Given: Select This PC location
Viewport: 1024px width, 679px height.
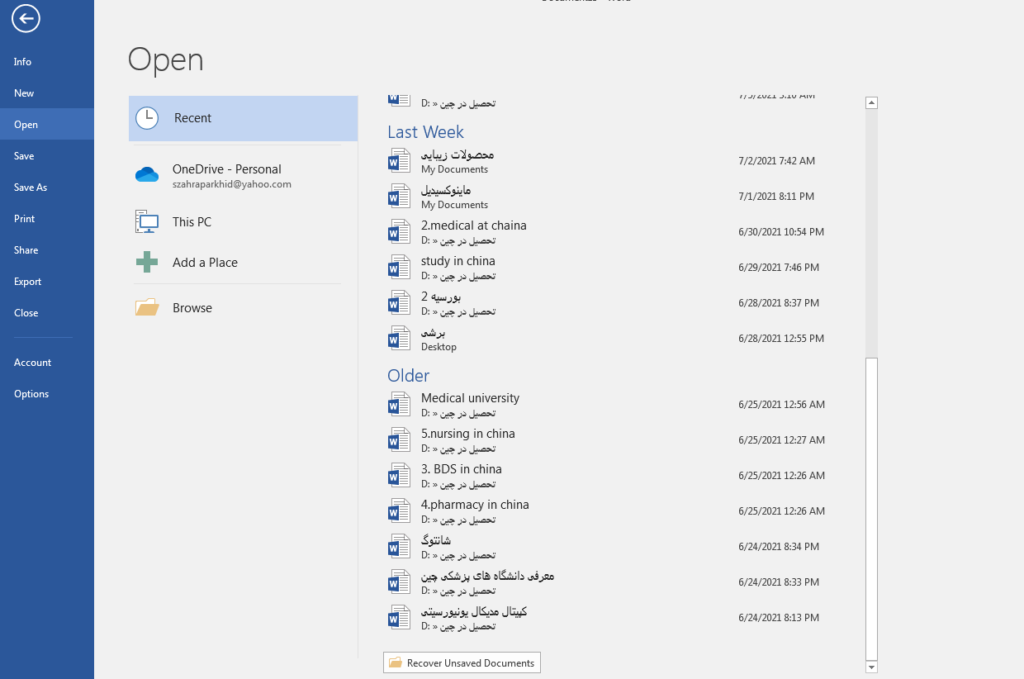Looking at the screenshot, I should tap(243, 222).
